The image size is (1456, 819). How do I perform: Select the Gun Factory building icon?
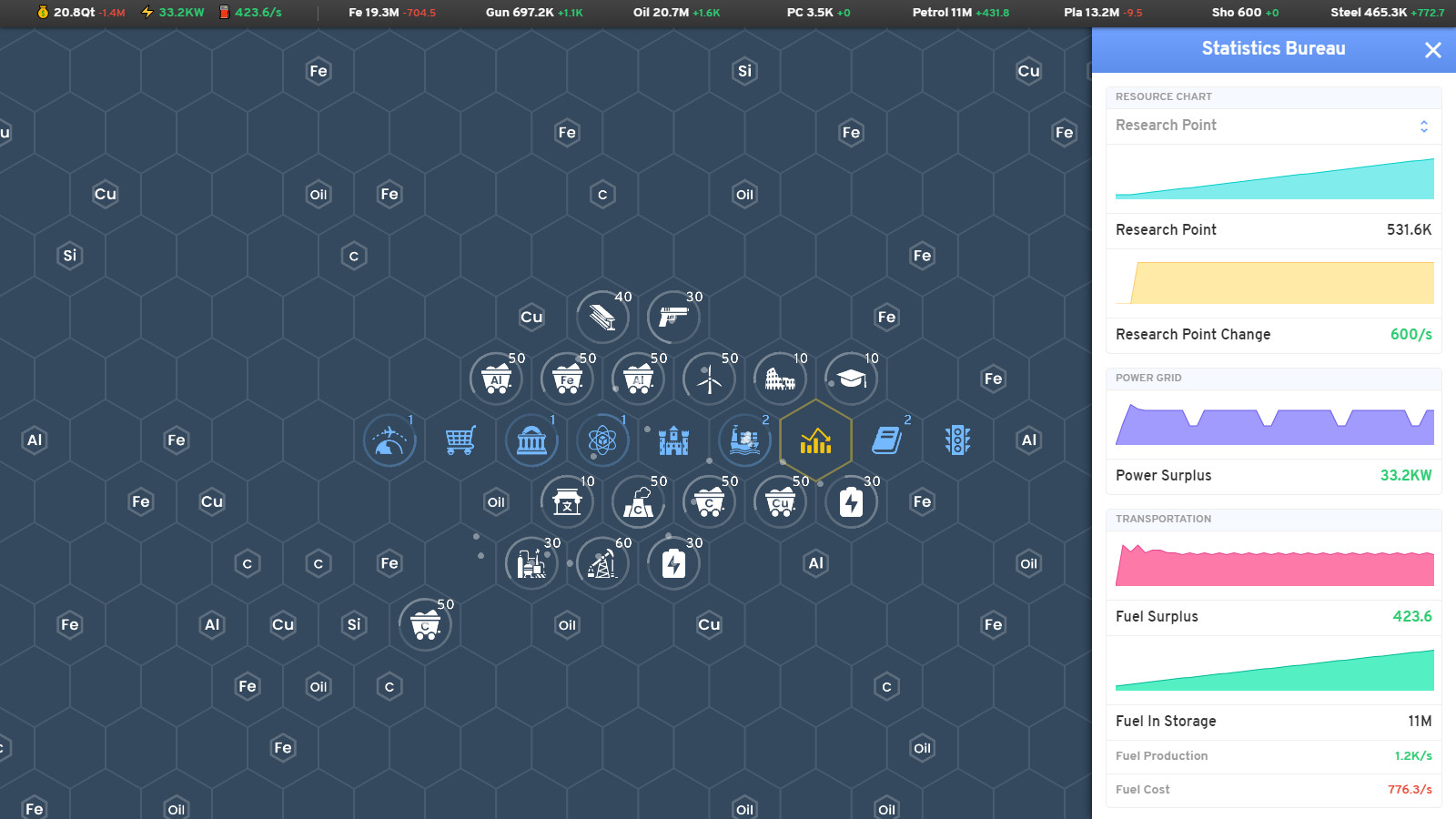[x=673, y=317]
